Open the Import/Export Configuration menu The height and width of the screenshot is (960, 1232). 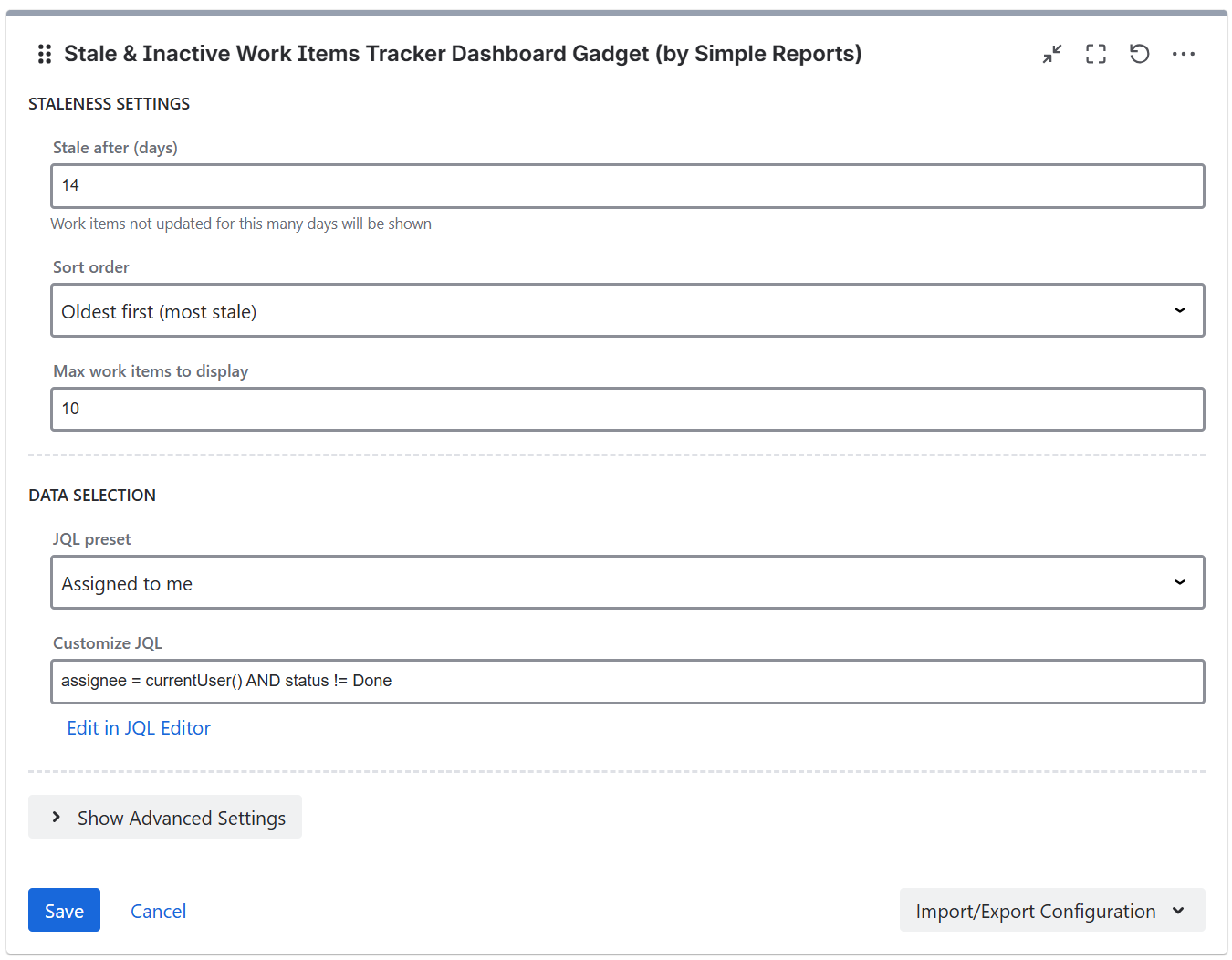(x=1051, y=912)
